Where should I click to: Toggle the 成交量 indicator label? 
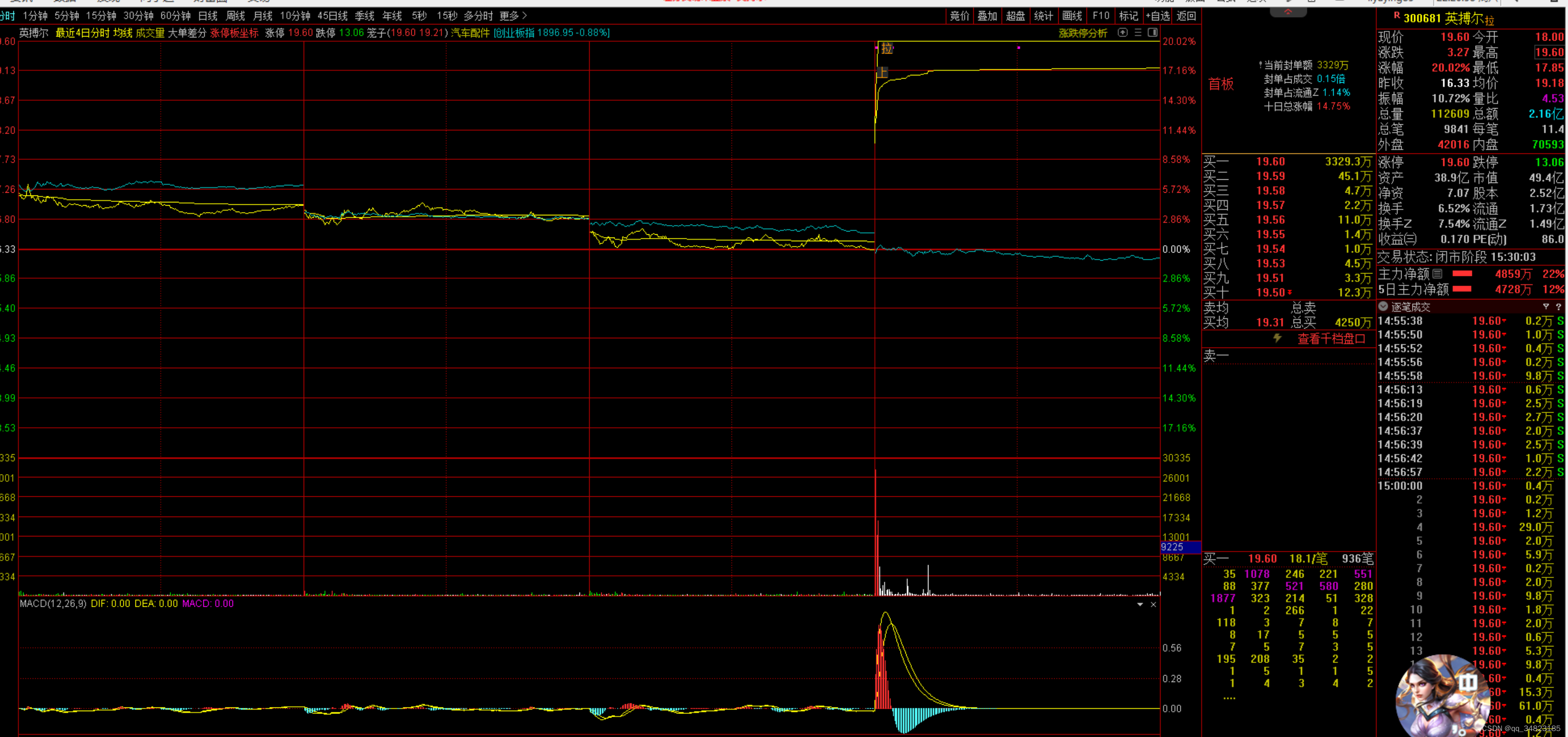[150, 33]
